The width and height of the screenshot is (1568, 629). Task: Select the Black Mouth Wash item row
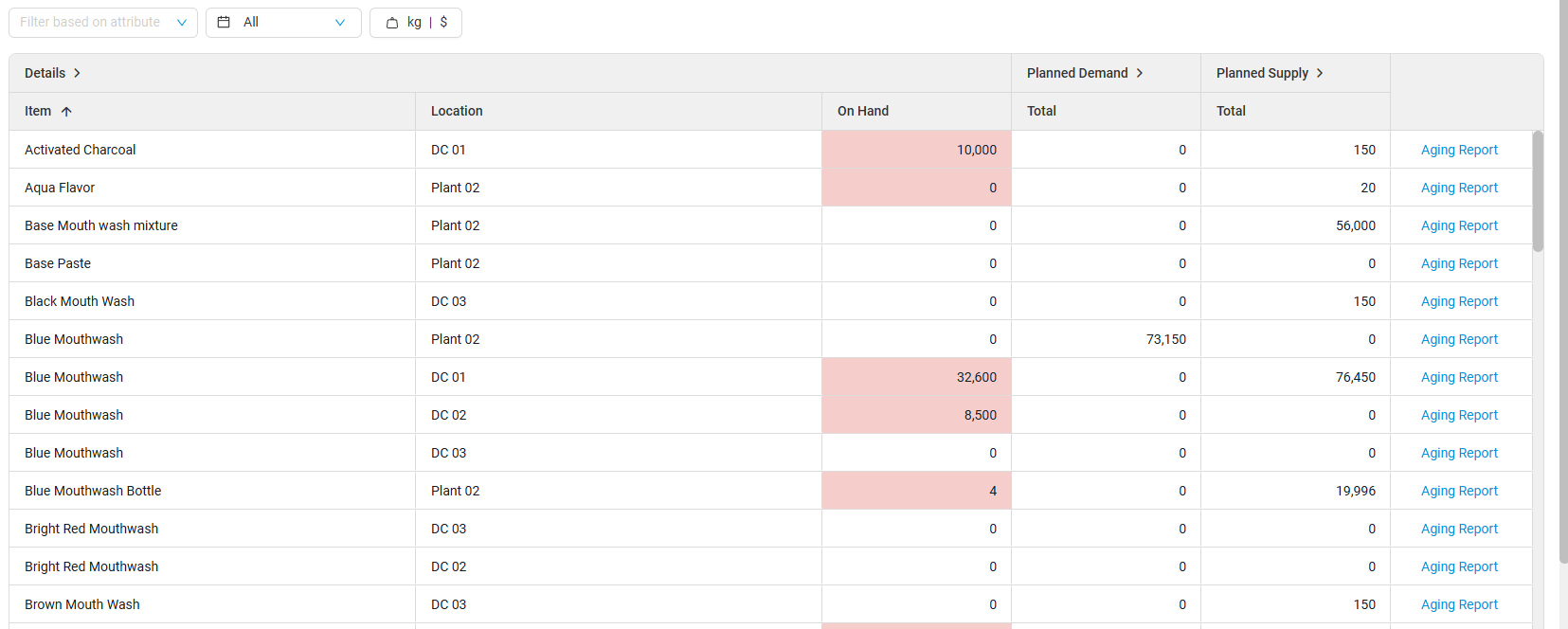[80, 301]
